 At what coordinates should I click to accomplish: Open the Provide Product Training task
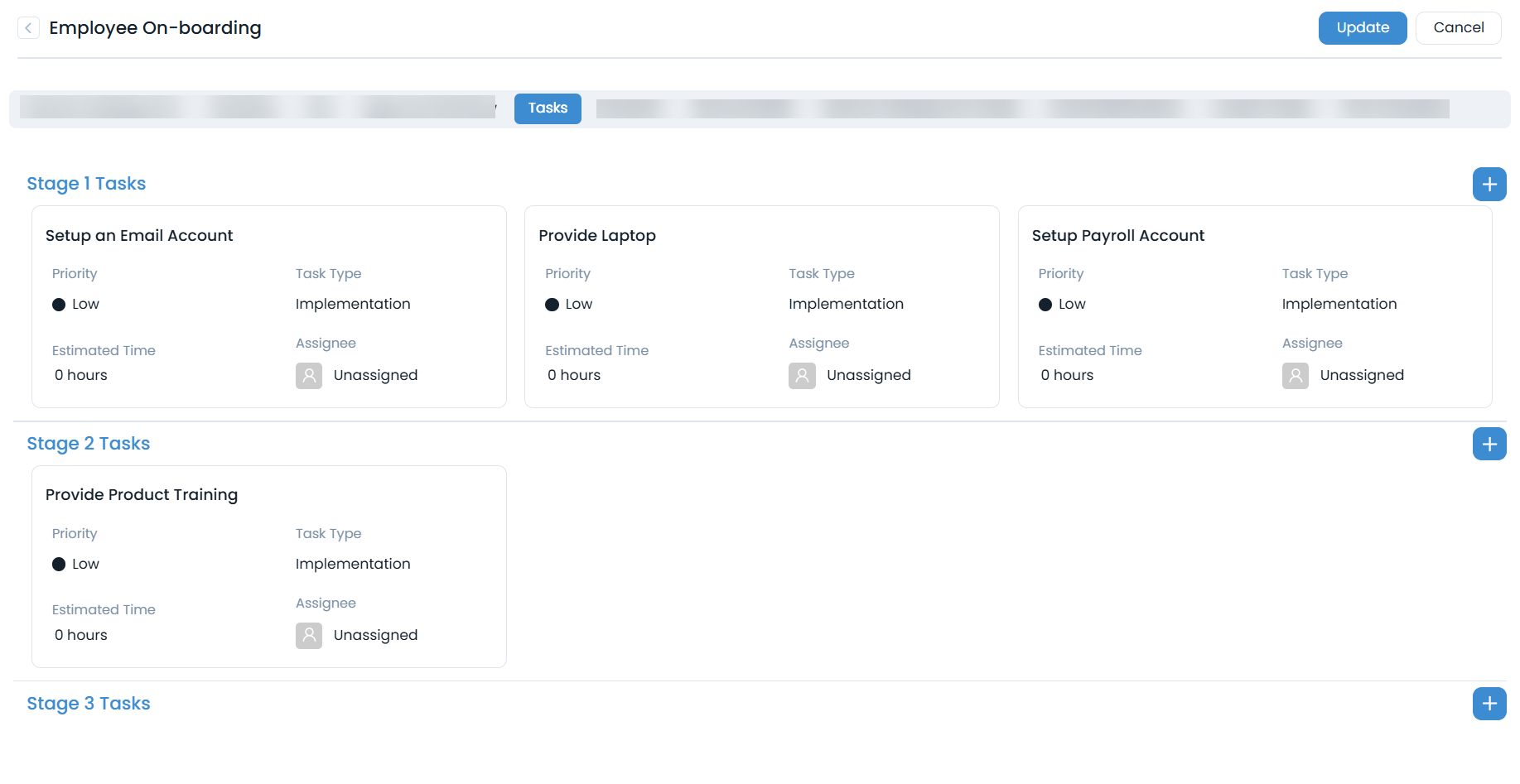pos(142,495)
